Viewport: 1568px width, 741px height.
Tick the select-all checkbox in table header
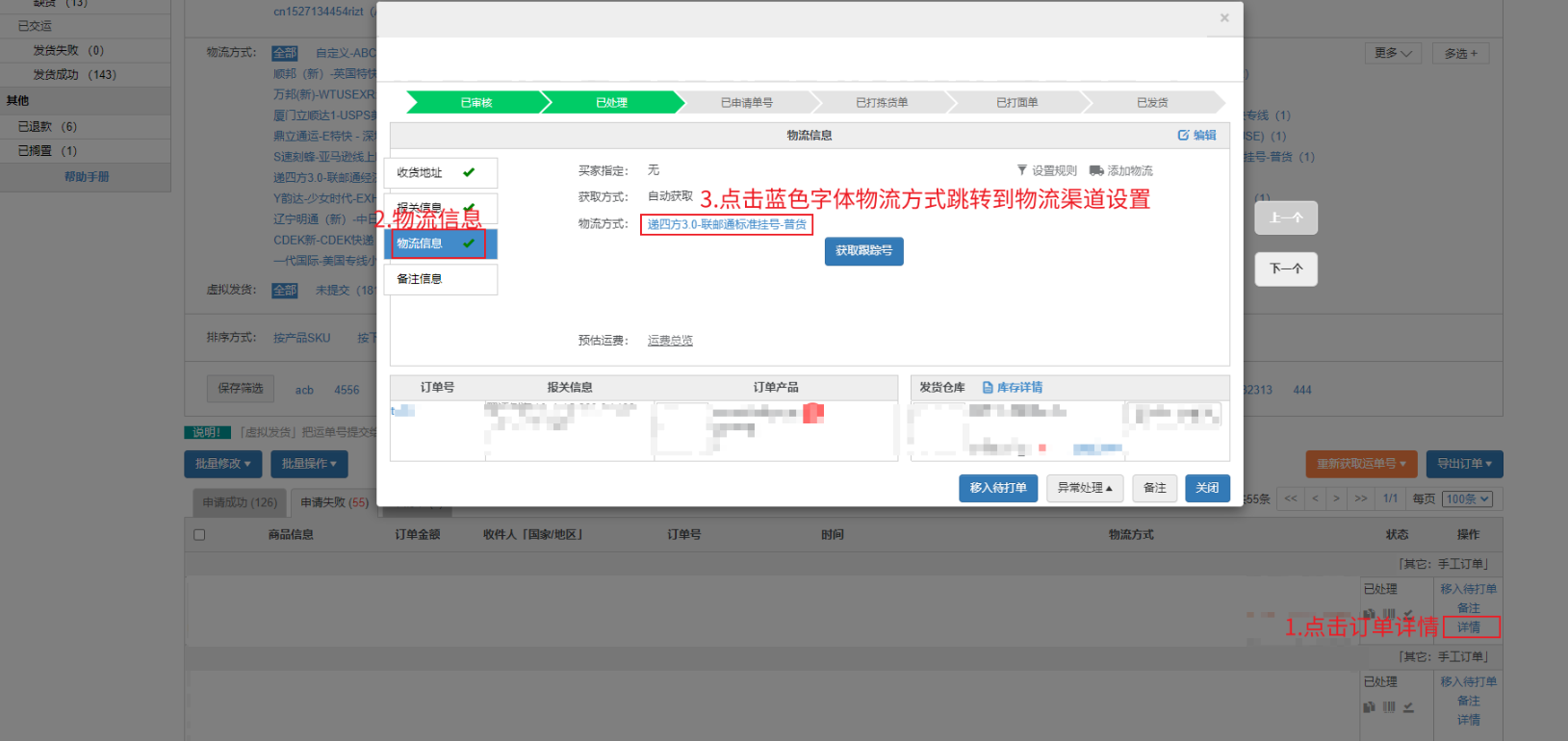pyautogui.click(x=199, y=535)
